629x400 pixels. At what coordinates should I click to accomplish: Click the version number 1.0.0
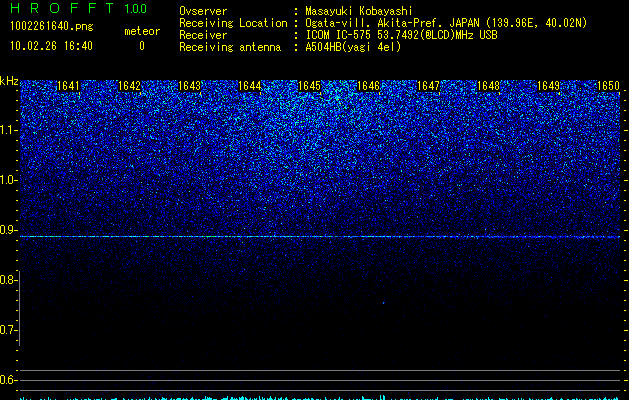[135, 8]
